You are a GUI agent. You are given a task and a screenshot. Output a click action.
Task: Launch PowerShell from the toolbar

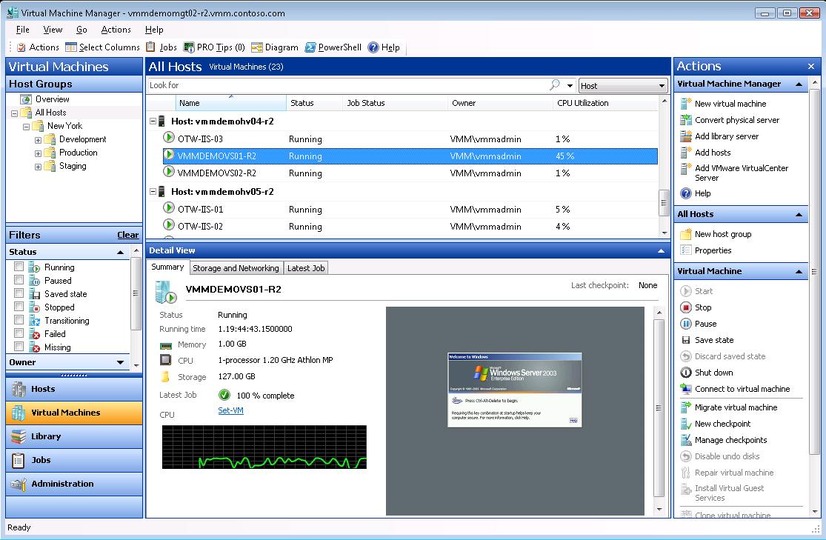click(333, 47)
